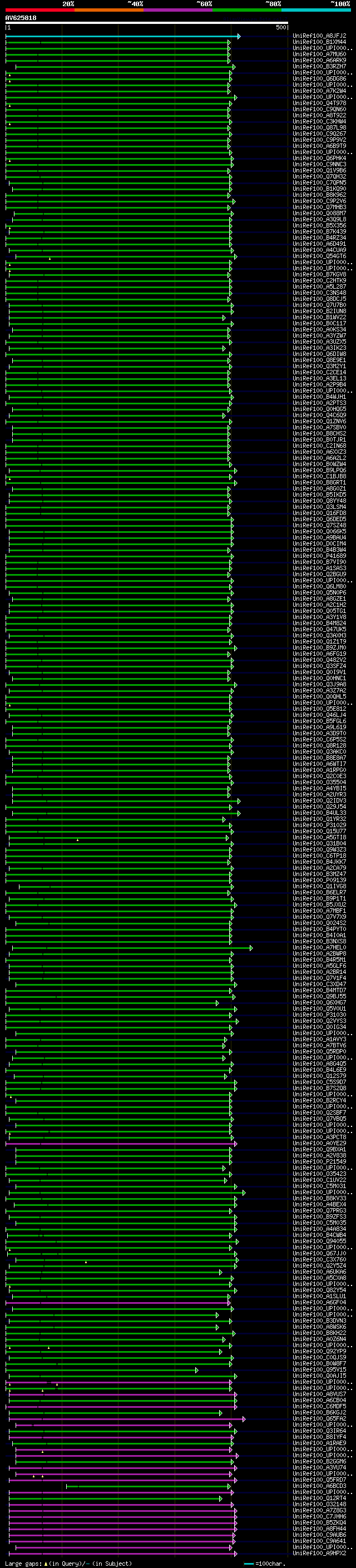Open hit UniRef100_A8VUS7

[319, 1394]
